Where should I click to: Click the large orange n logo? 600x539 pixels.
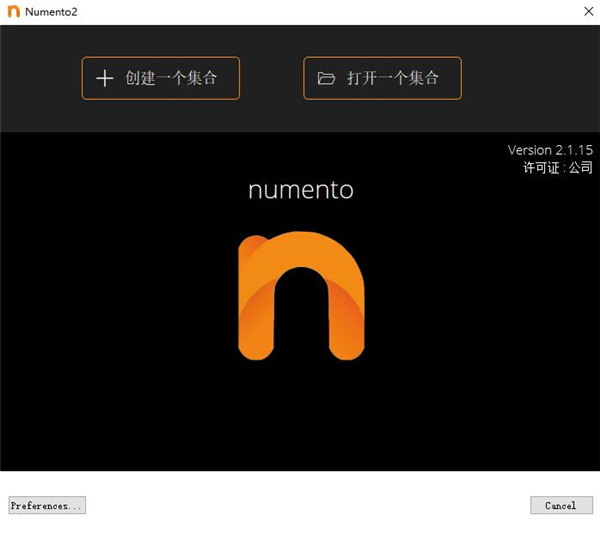(301, 296)
